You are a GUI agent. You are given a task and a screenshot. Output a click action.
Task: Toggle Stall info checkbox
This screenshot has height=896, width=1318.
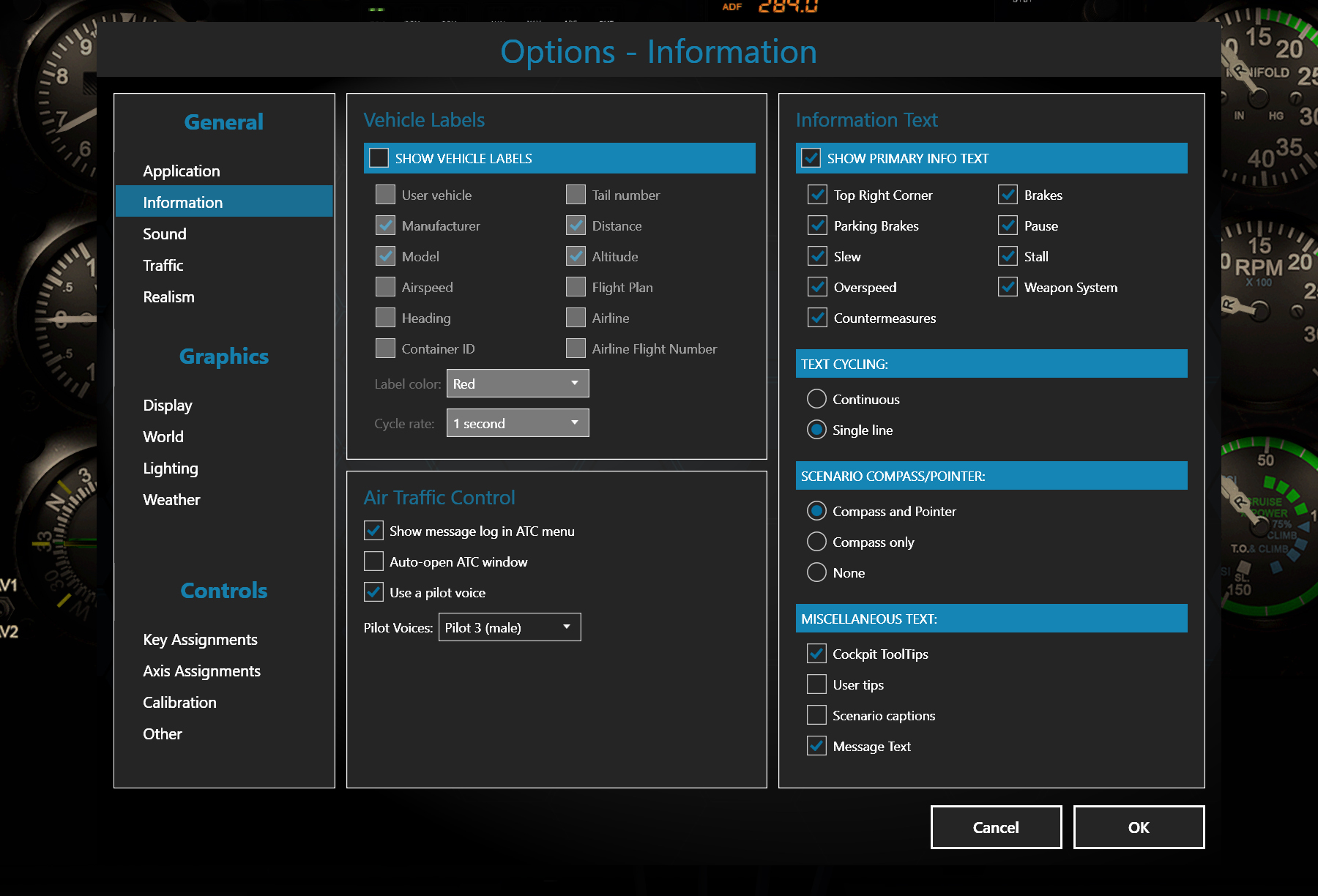tap(1008, 256)
